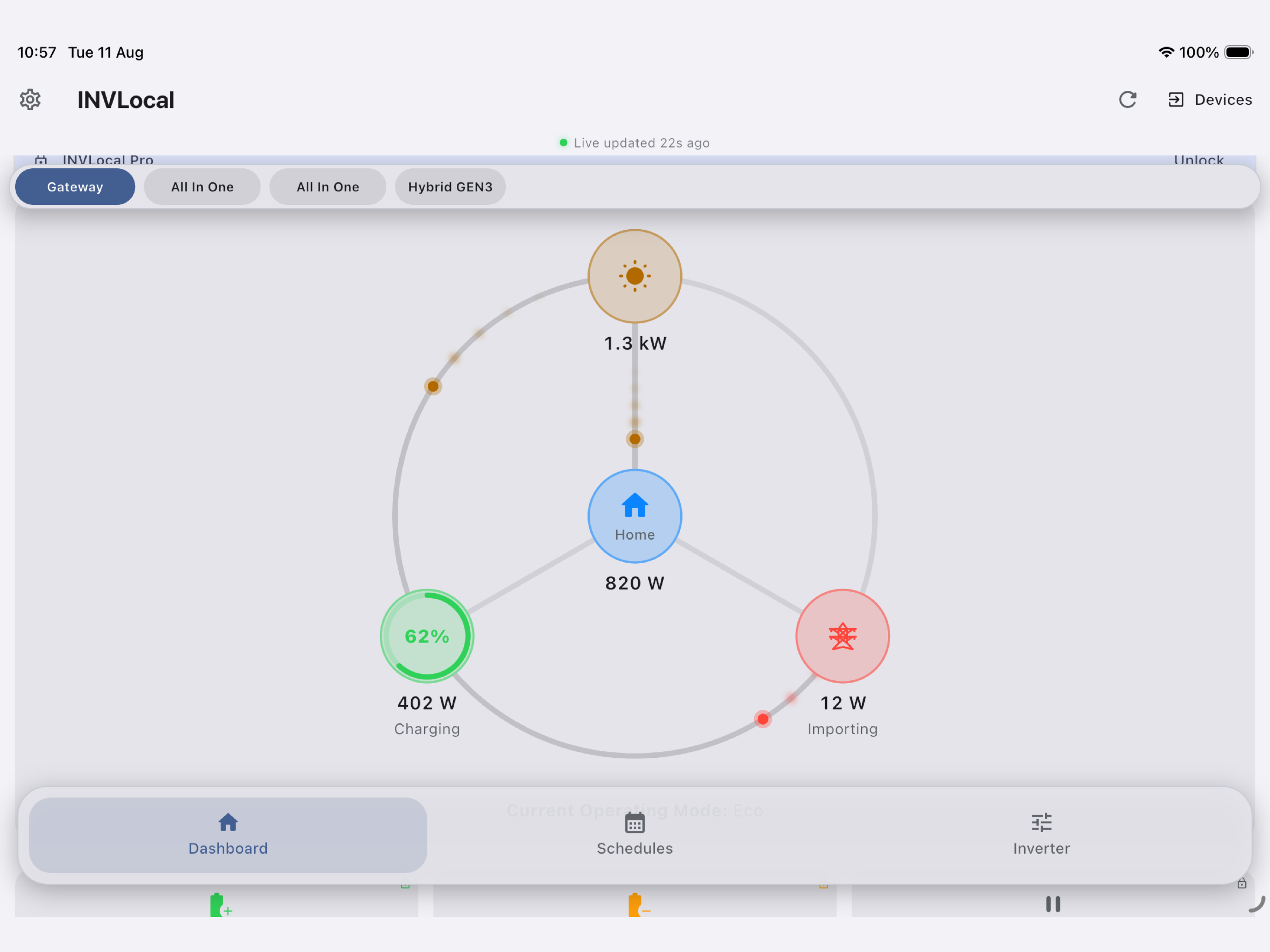The width and height of the screenshot is (1270, 952).
Task: Tap the refresh icon
Action: point(1127,100)
